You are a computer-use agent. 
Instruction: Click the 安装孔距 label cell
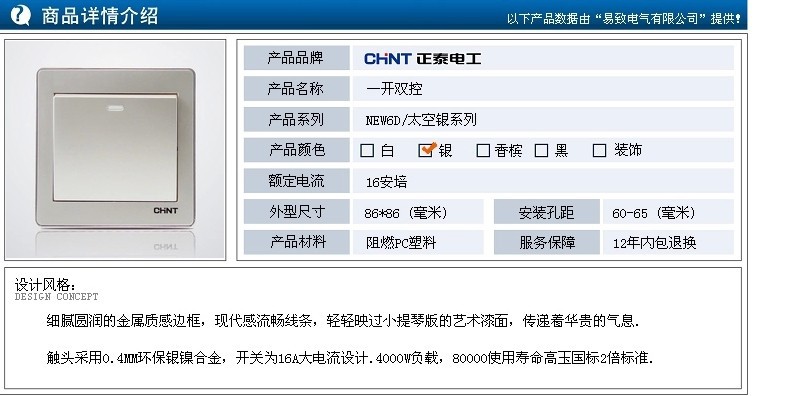(546, 212)
